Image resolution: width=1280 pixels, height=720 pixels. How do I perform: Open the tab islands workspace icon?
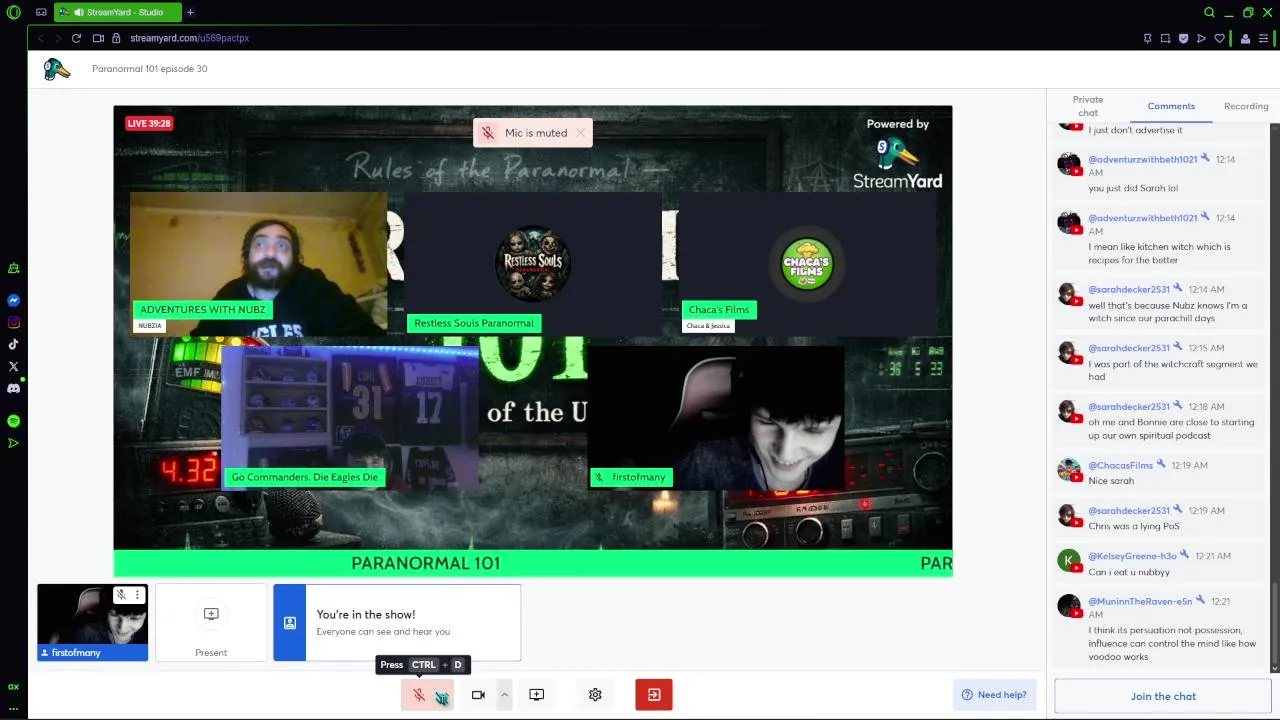click(x=41, y=13)
